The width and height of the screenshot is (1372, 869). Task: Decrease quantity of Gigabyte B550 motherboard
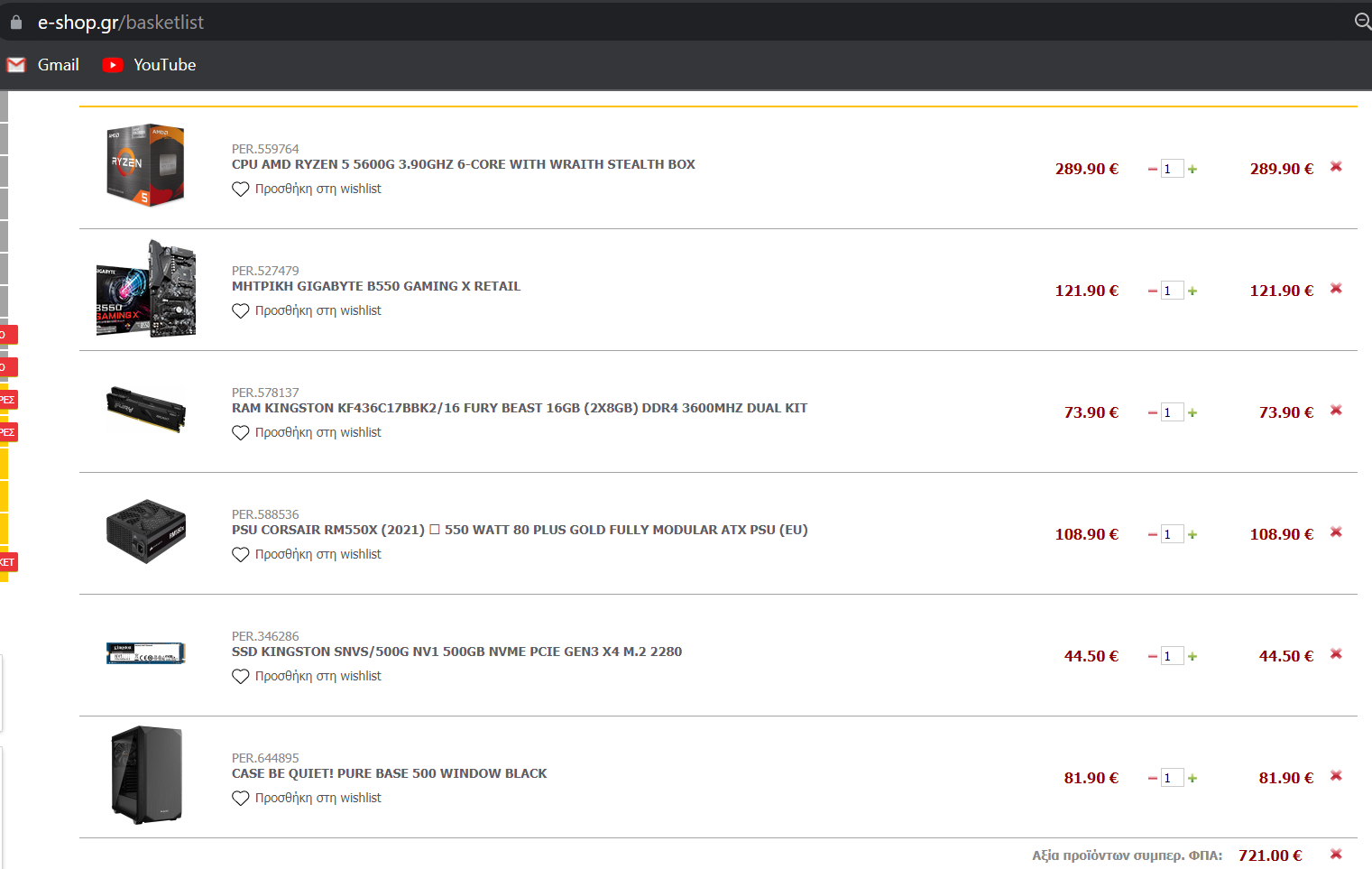pyautogui.click(x=1152, y=291)
